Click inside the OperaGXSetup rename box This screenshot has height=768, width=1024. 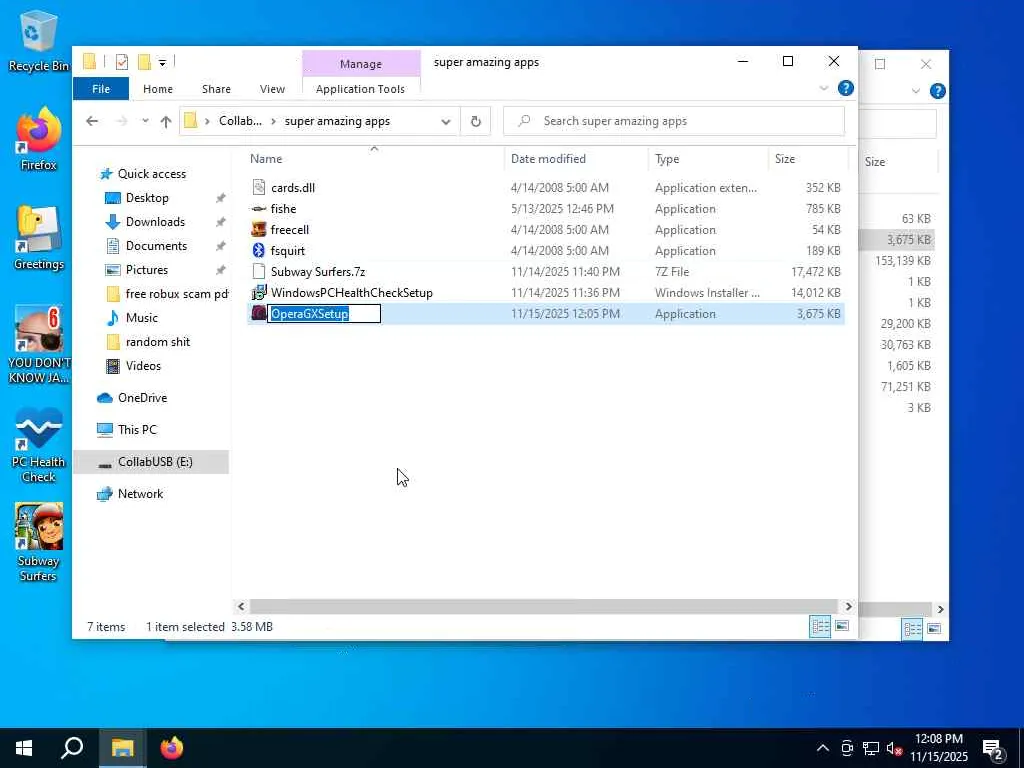[x=324, y=313]
